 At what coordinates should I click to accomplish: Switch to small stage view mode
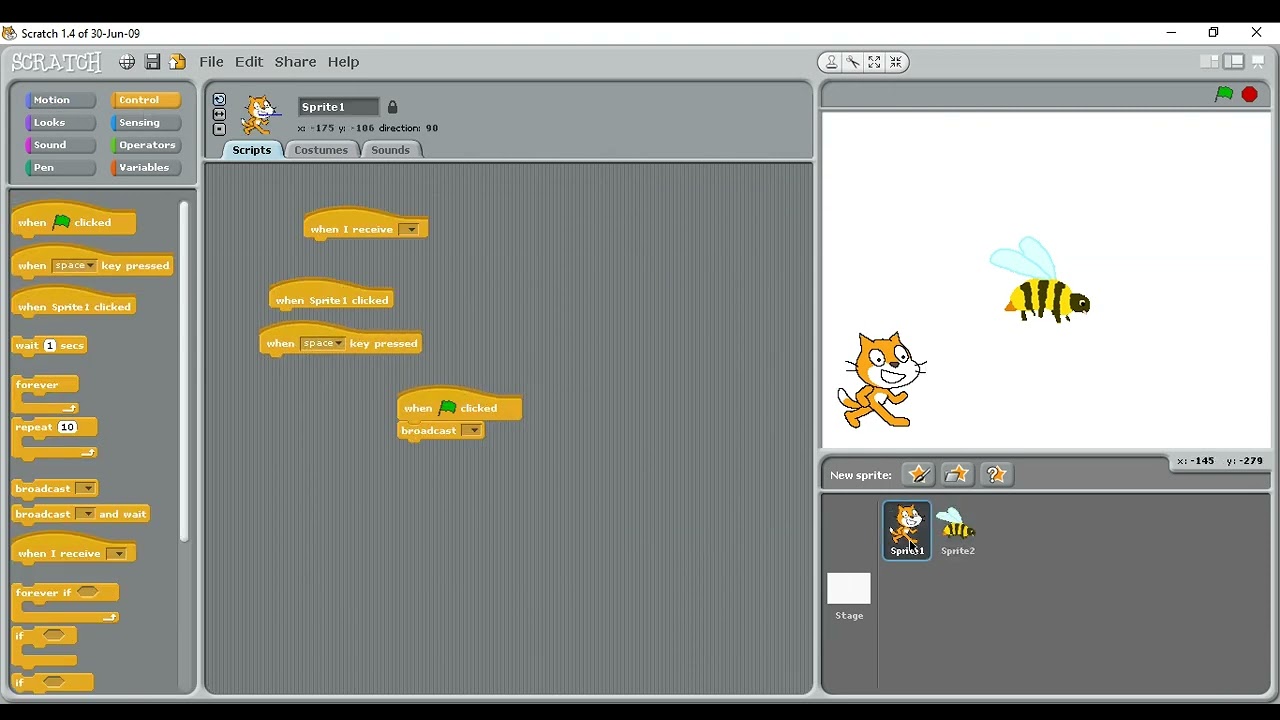click(x=1209, y=62)
